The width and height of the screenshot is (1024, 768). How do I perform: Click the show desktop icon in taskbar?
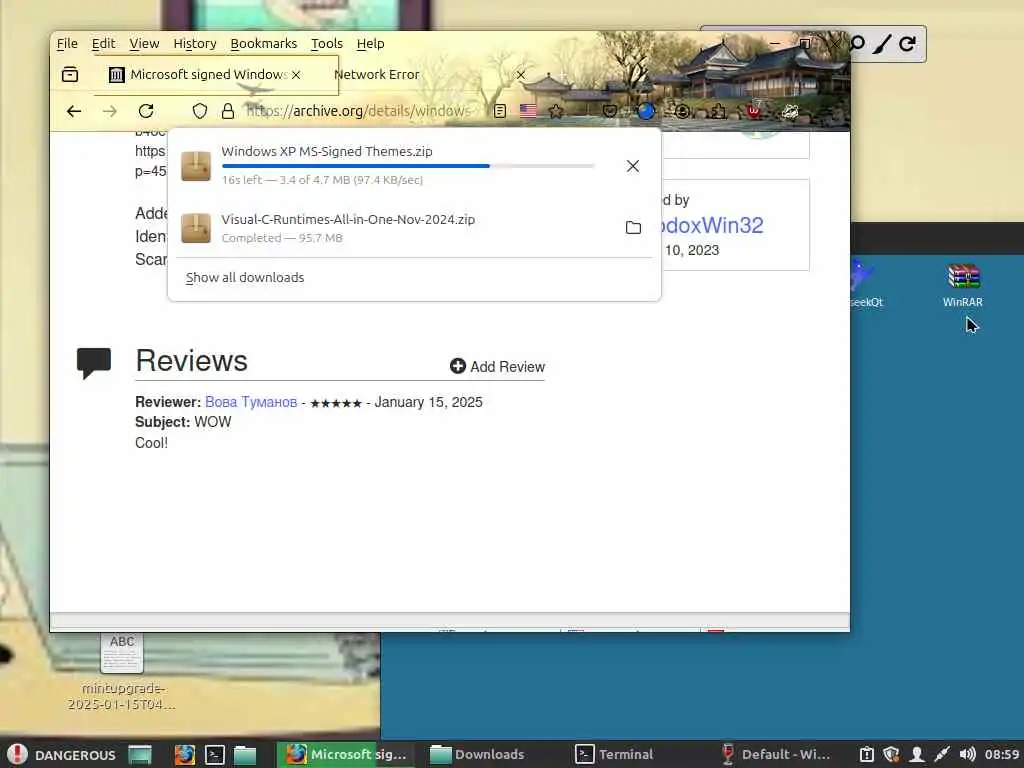pos(140,755)
